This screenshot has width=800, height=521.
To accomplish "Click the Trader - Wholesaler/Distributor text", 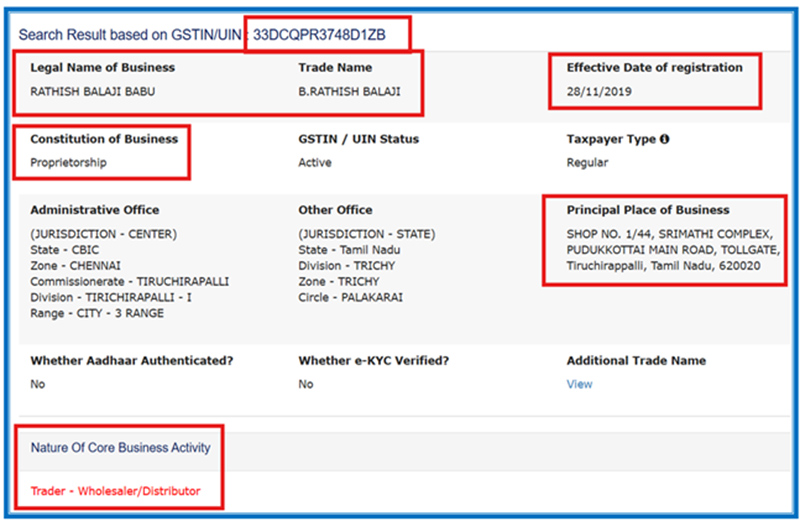I will coord(115,491).
